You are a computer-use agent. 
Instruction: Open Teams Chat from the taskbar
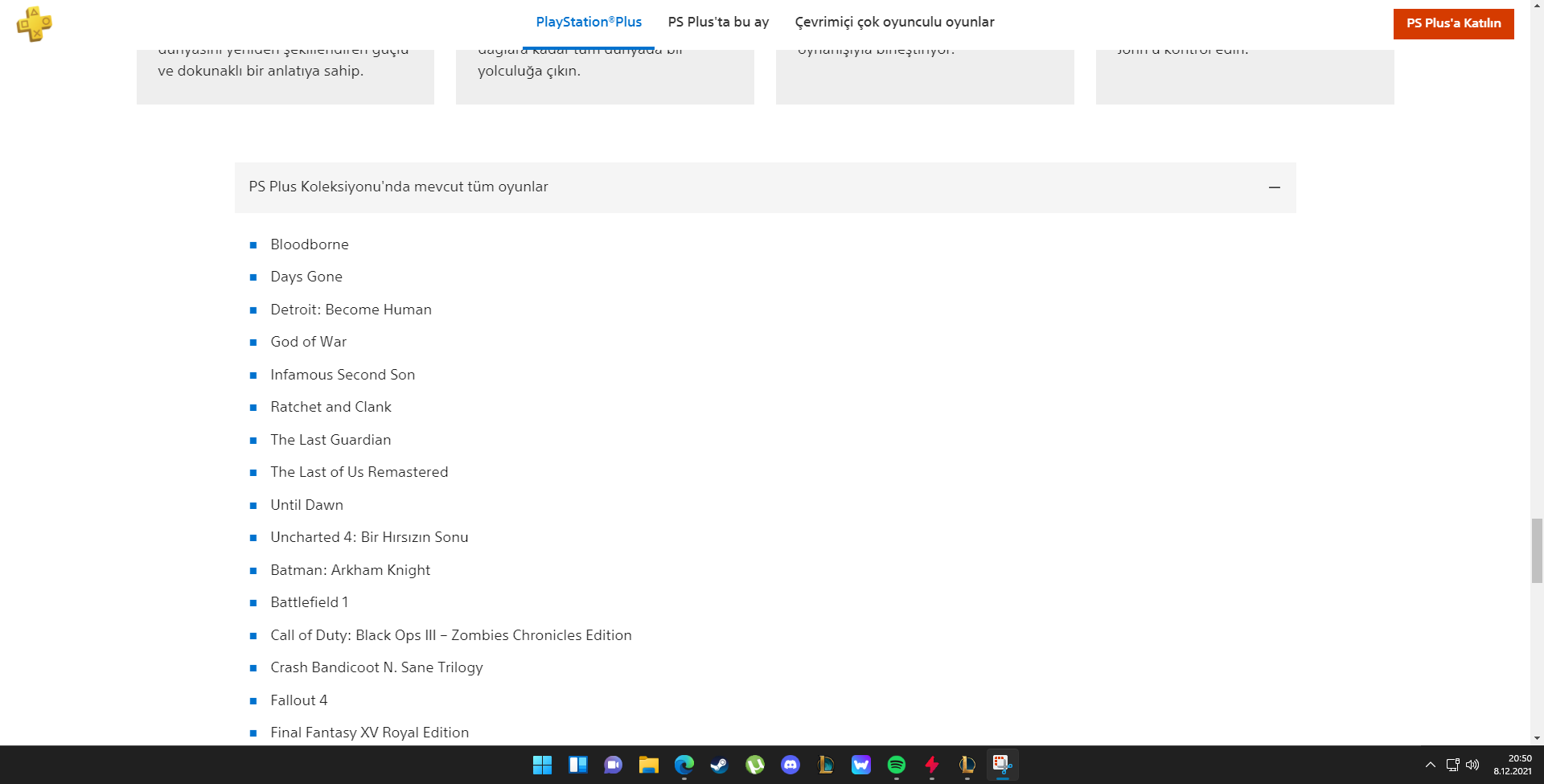point(613,765)
